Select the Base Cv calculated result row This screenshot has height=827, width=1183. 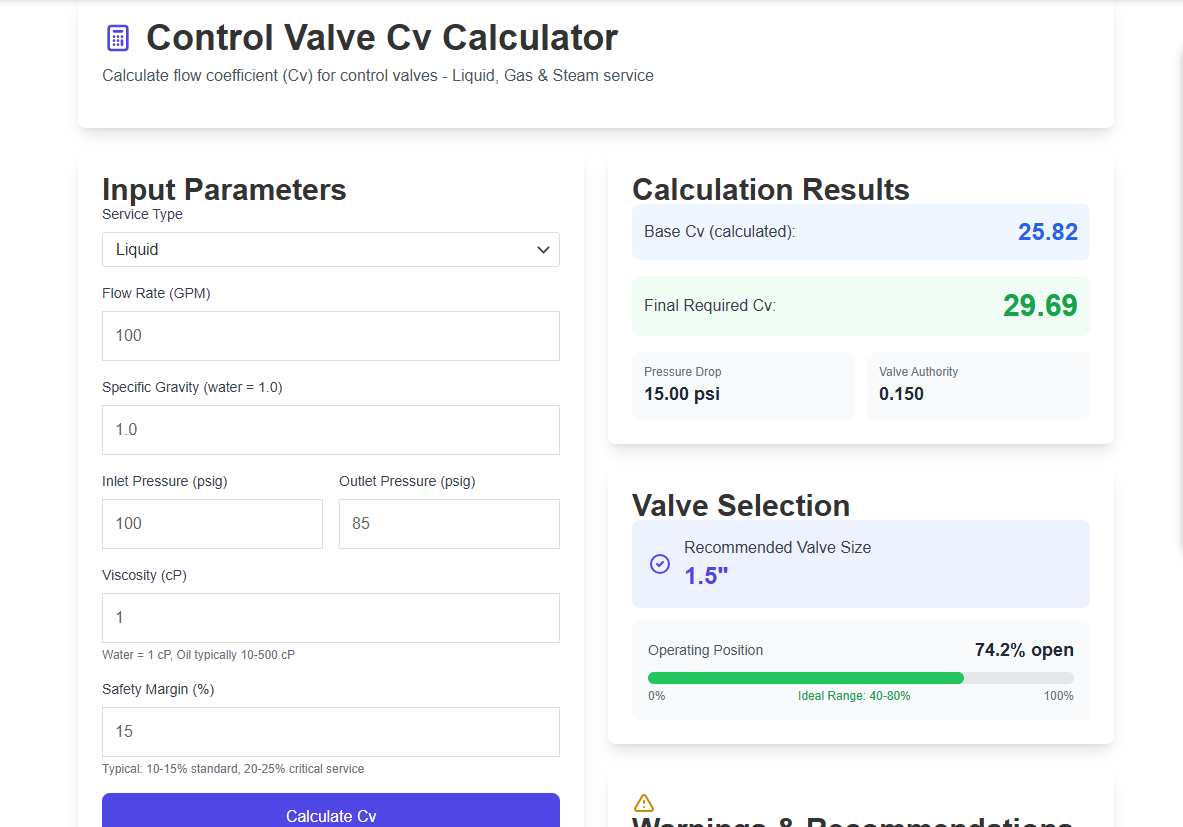pyautogui.click(x=860, y=231)
